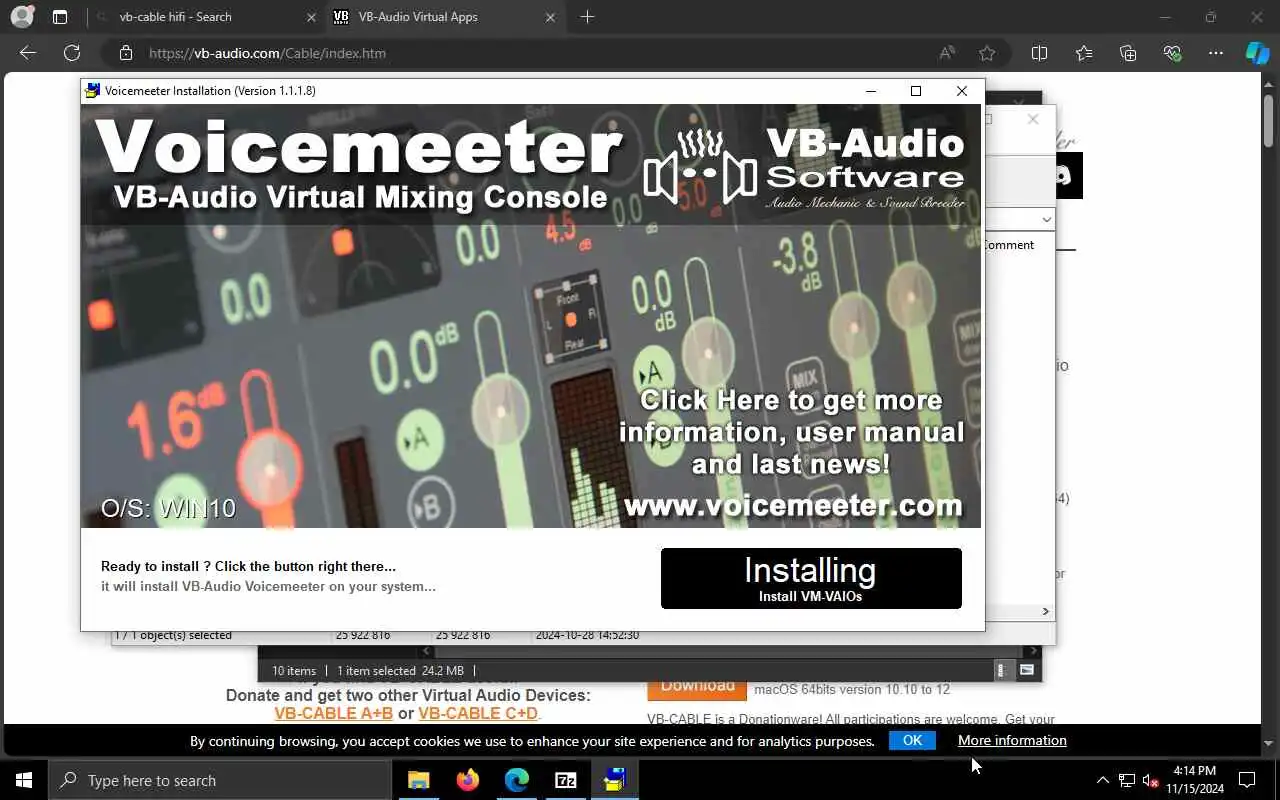Refresh the vb-audio.com page

(x=72, y=53)
